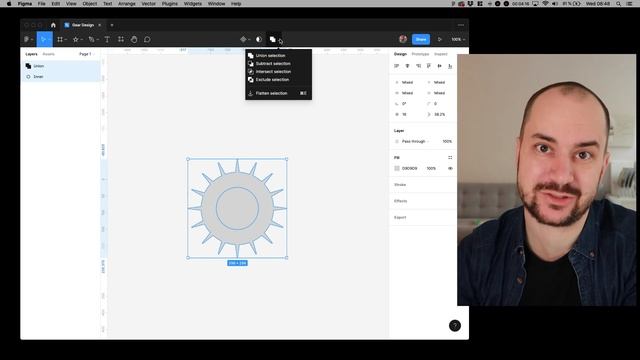Select the Hand tool

pyautogui.click(x=134, y=40)
